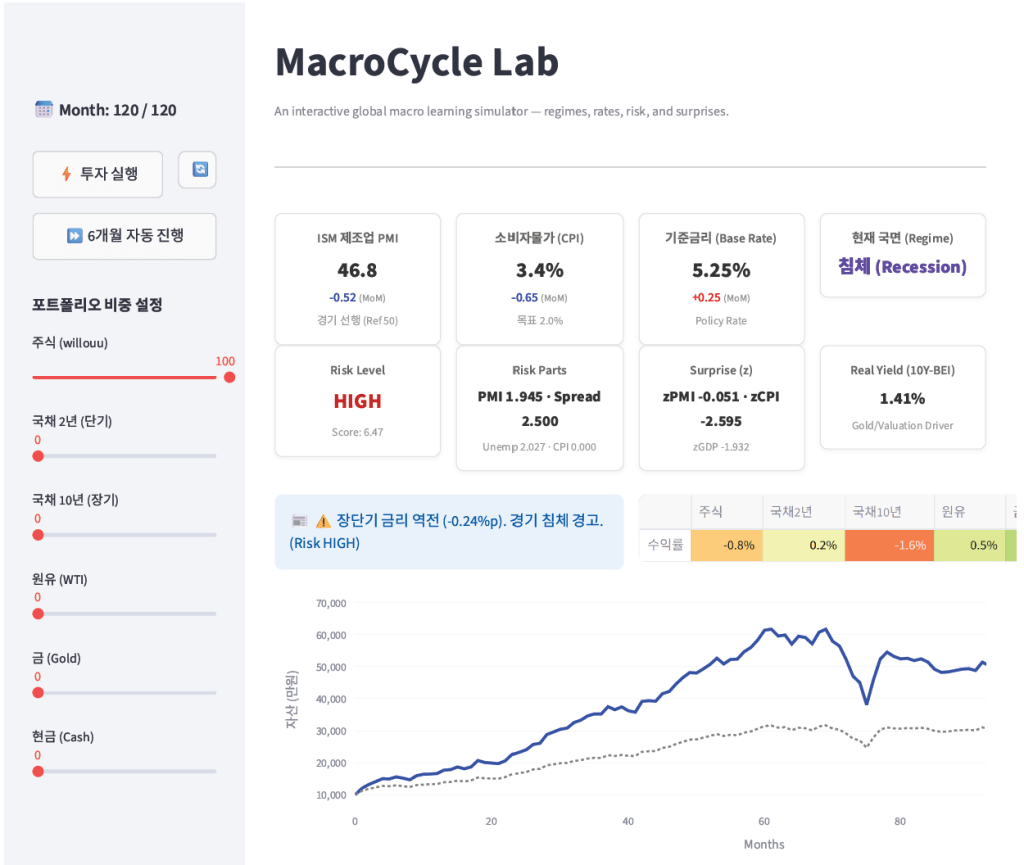Screen dimensions: 1024x865
Task: Click the 원유 (WTI) slider handle
Action: point(38,613)
